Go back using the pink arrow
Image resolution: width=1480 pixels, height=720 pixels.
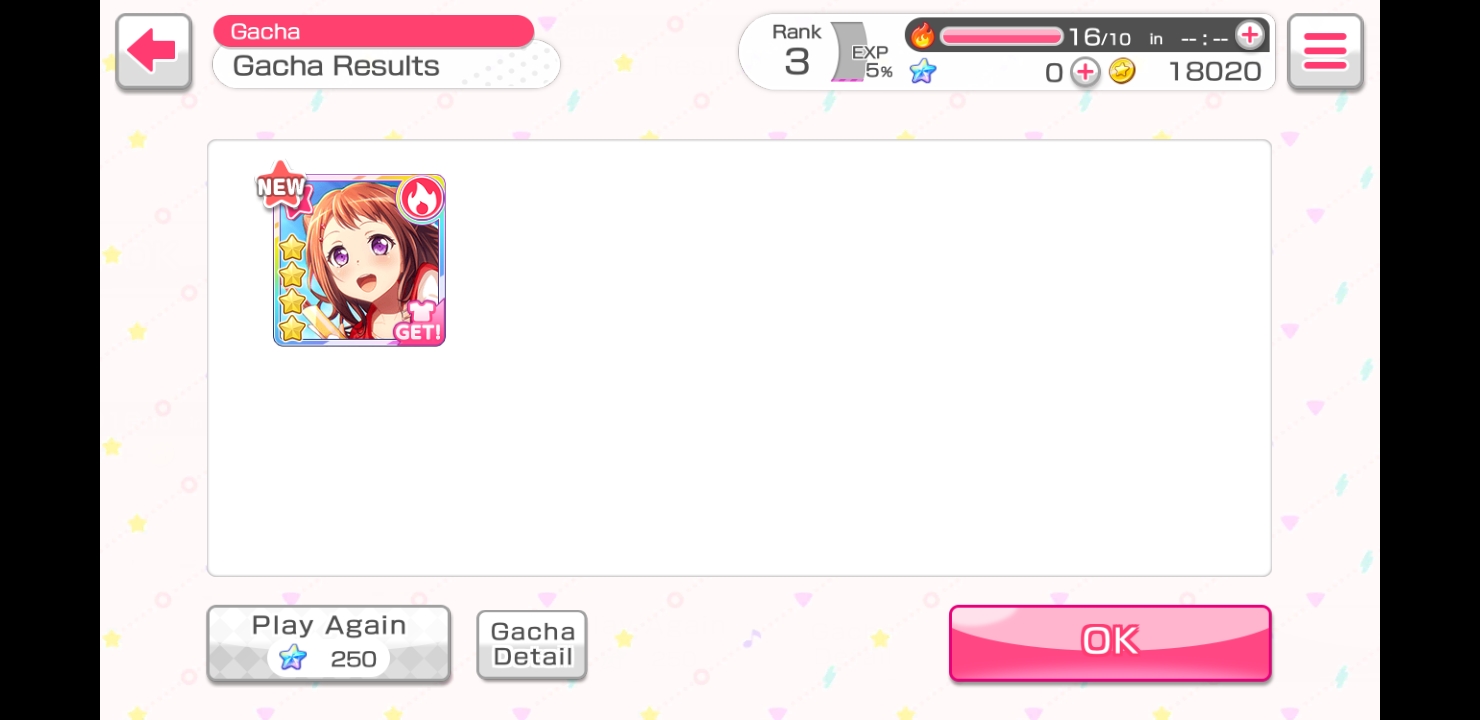[x=154, y=52]
